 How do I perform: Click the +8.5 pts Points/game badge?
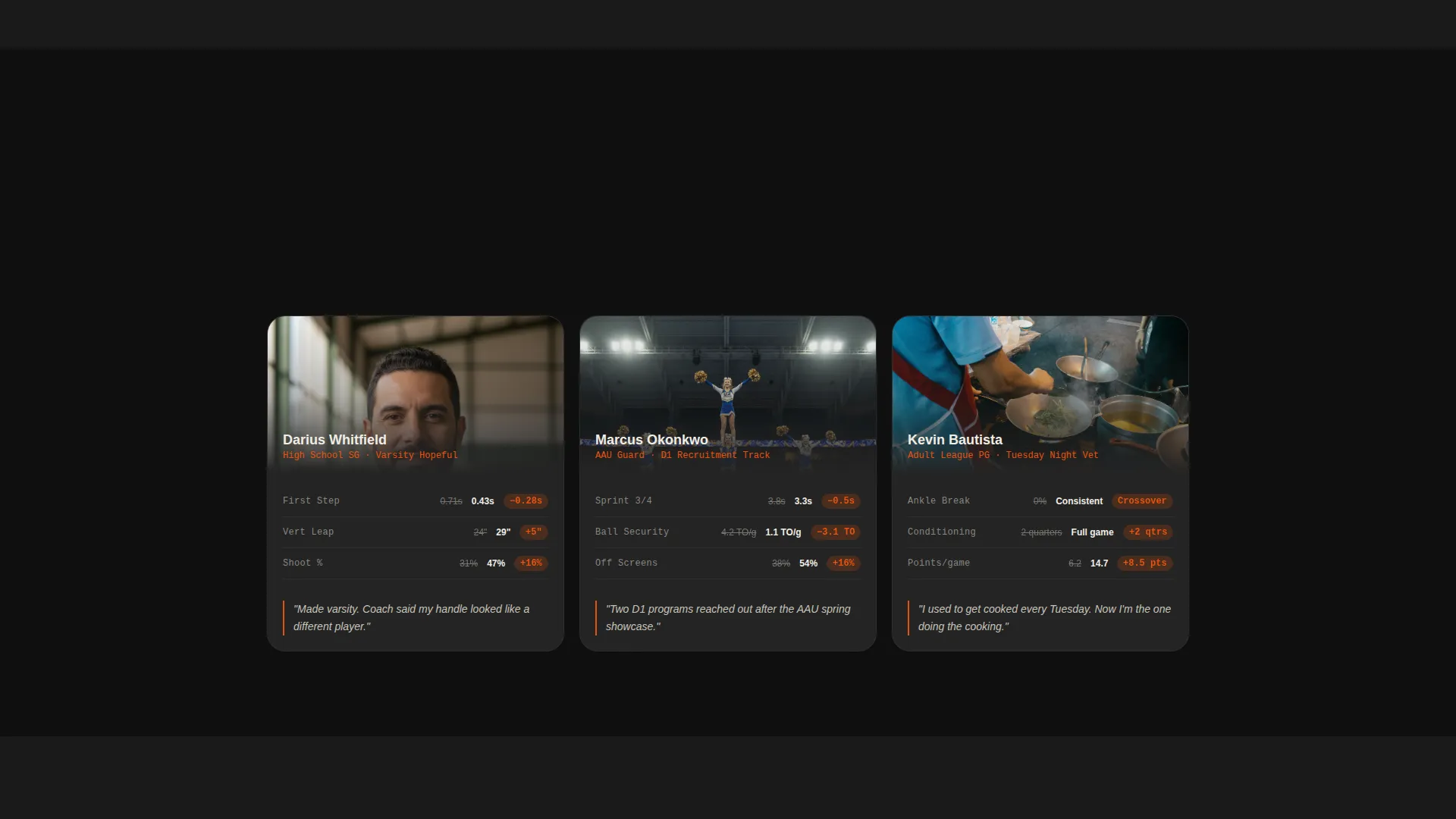[x=1145, y=563]
